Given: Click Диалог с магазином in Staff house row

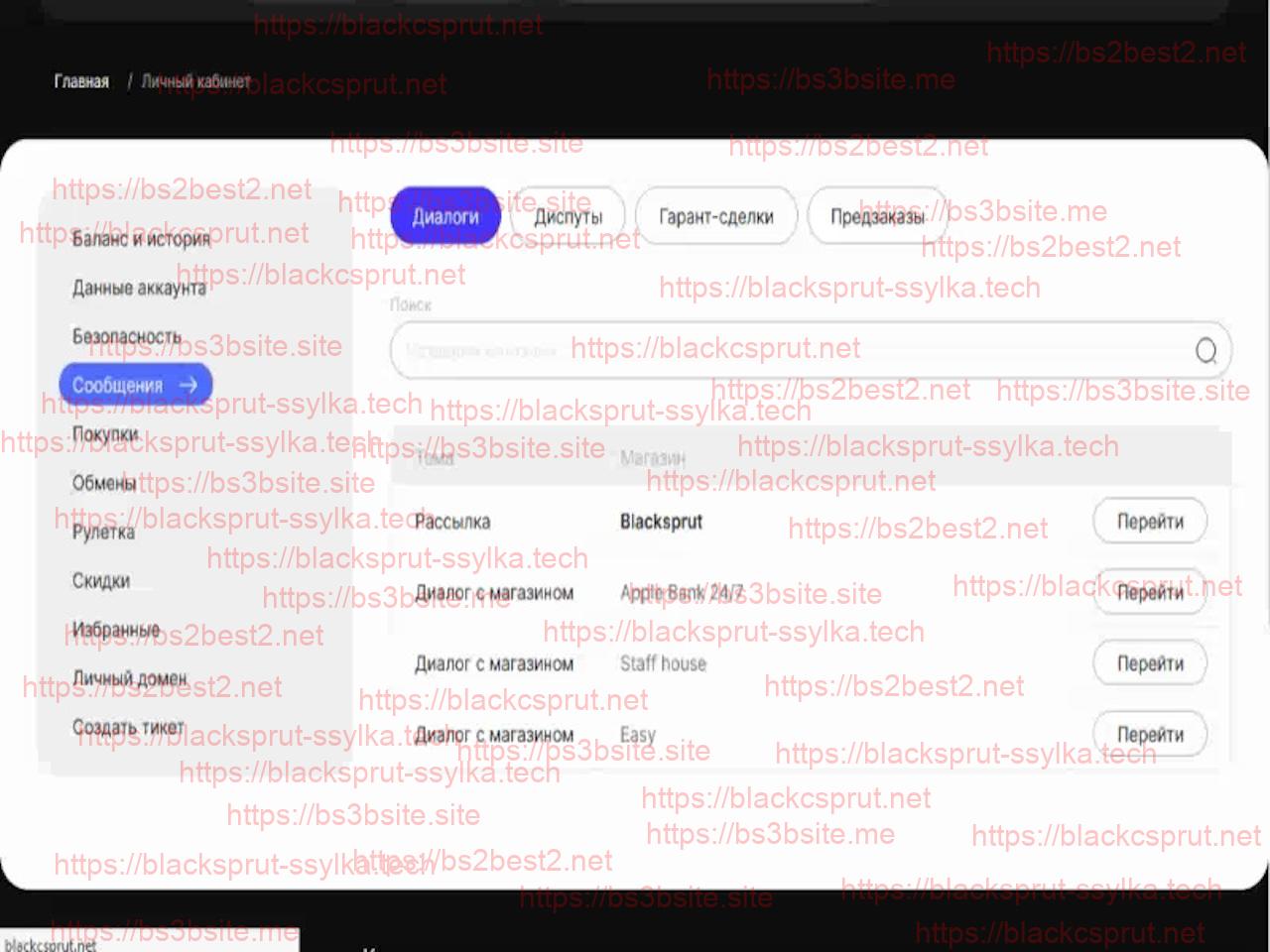Looking at the screenshot, I should 494,664.
